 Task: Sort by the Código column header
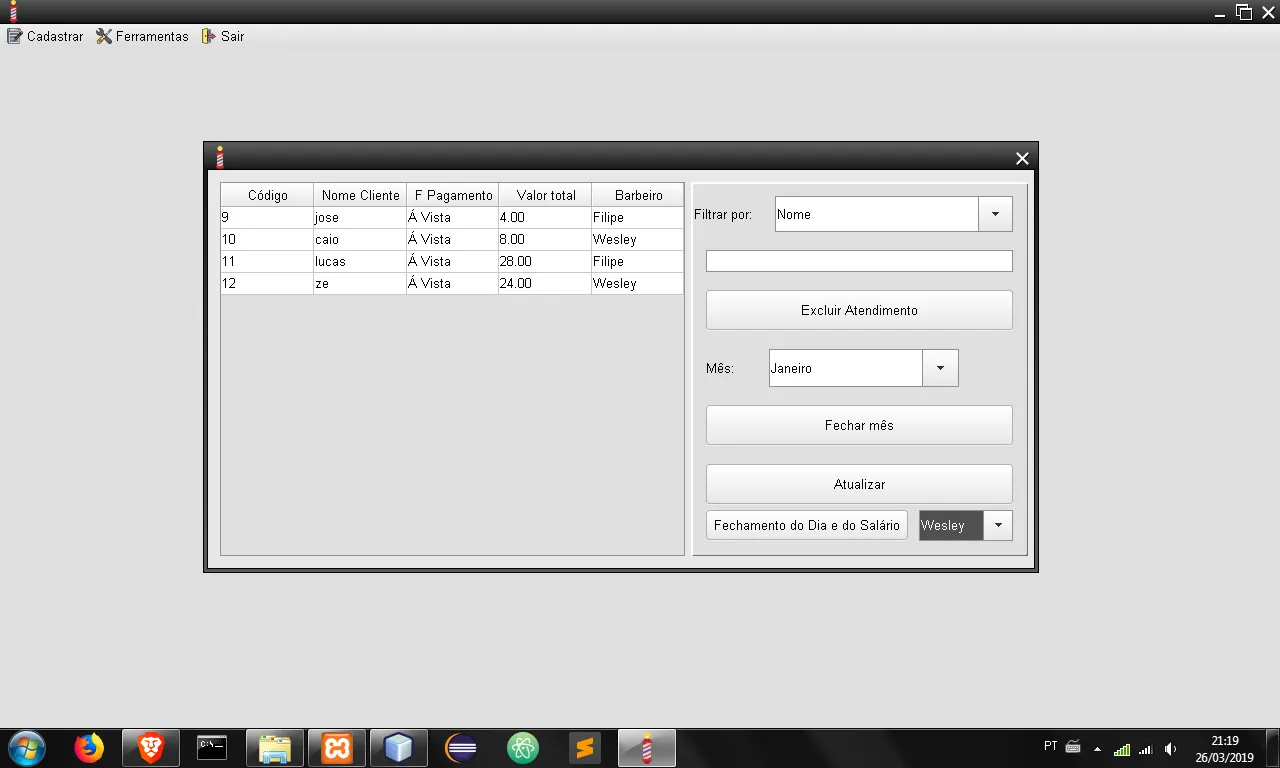pyautogui.click(x=267, y=195)
